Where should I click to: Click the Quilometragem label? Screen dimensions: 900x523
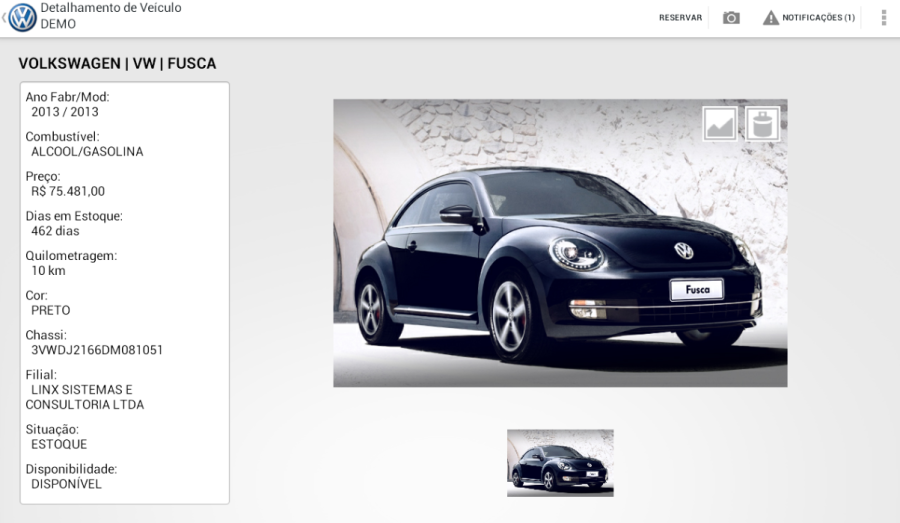tap(71, 256)
